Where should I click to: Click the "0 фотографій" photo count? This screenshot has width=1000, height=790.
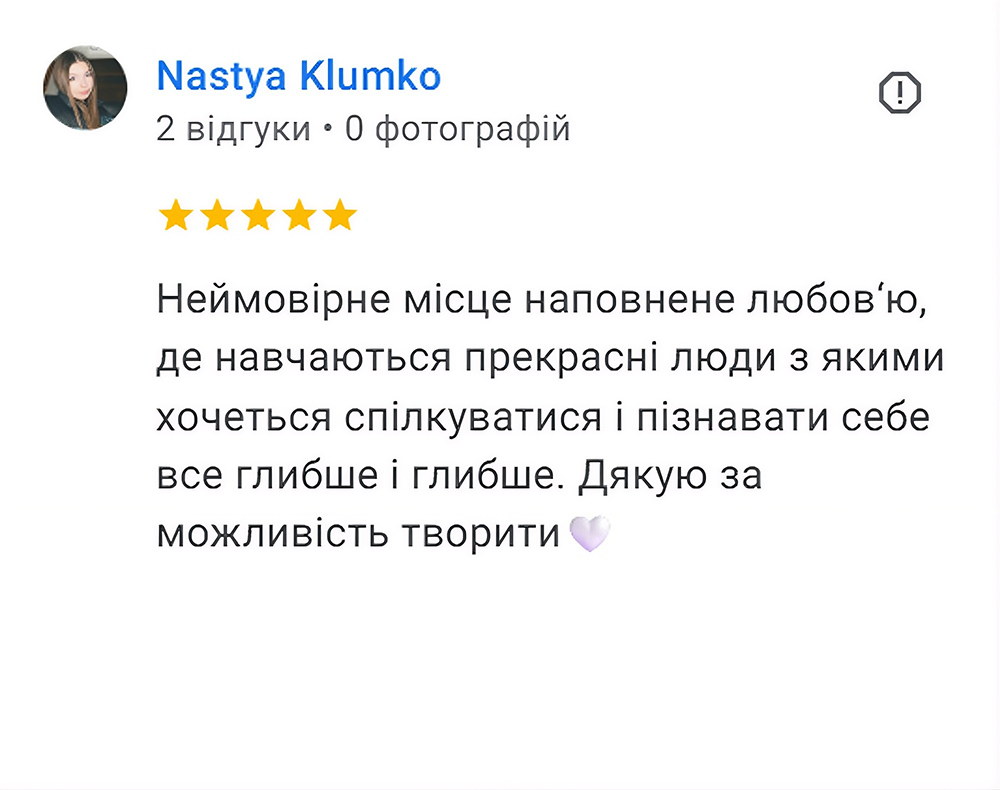tap(457, 129)
